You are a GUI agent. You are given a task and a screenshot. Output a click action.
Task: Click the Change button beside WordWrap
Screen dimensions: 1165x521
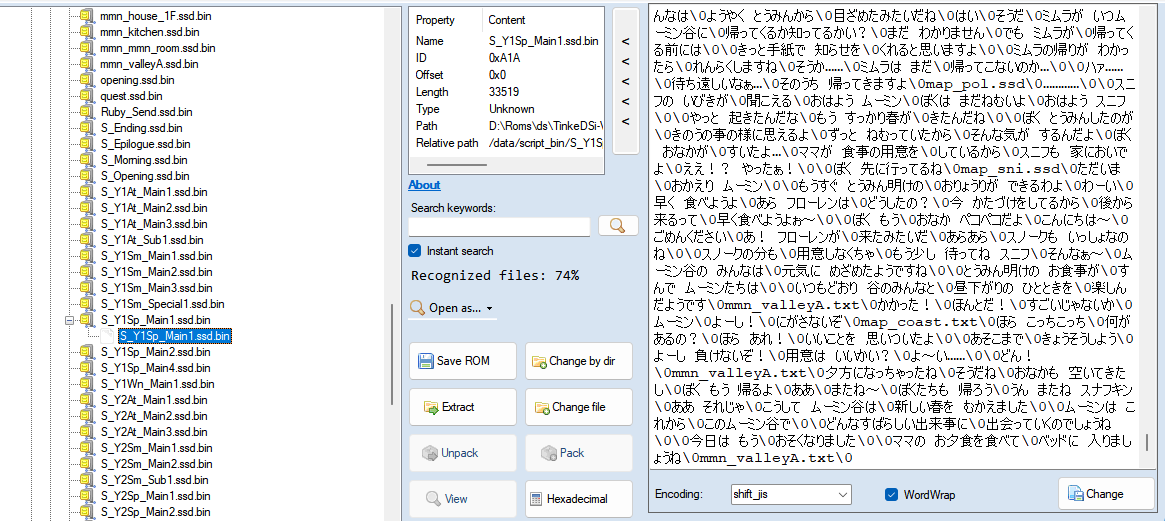(1105, 494)
